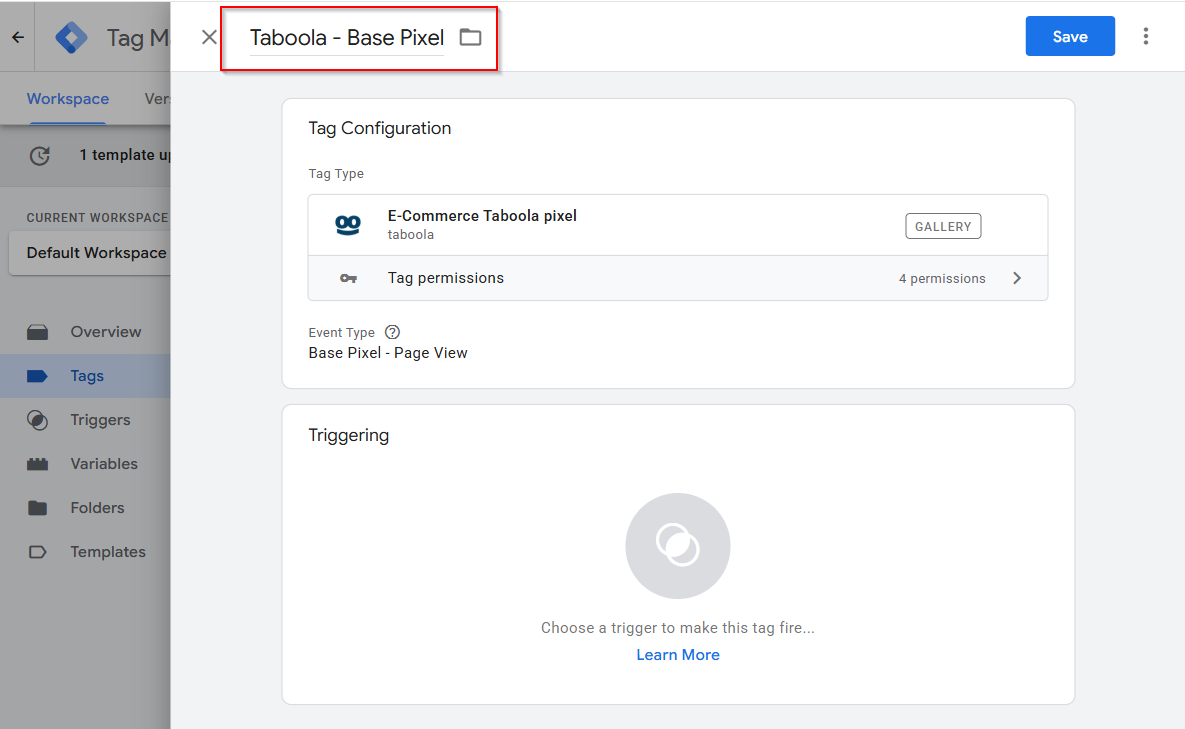Image resolution: width=1185 pixels, height=729 pixels.
Task: Close the tag editor panel
Action: click(x=209, y=37)
